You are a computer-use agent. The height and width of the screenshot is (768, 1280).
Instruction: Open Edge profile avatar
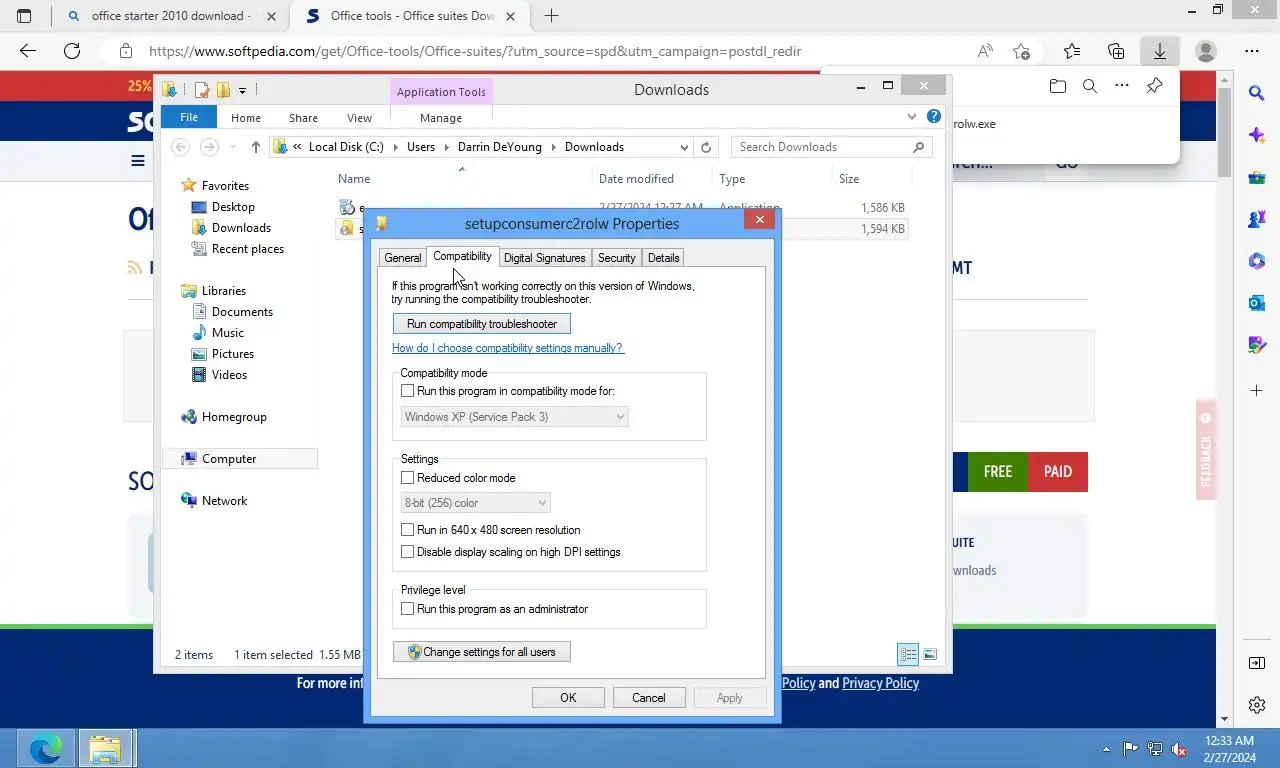tap(1206, 51)
